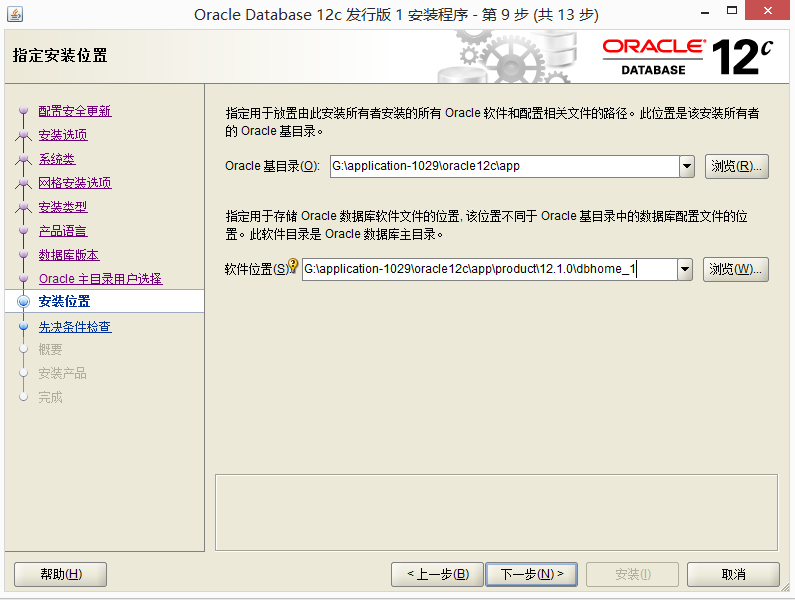This screenshot has height=600, width=795.
Task: Select Oracle 主目录用户选择 step
Action: (x=100, y=278)
